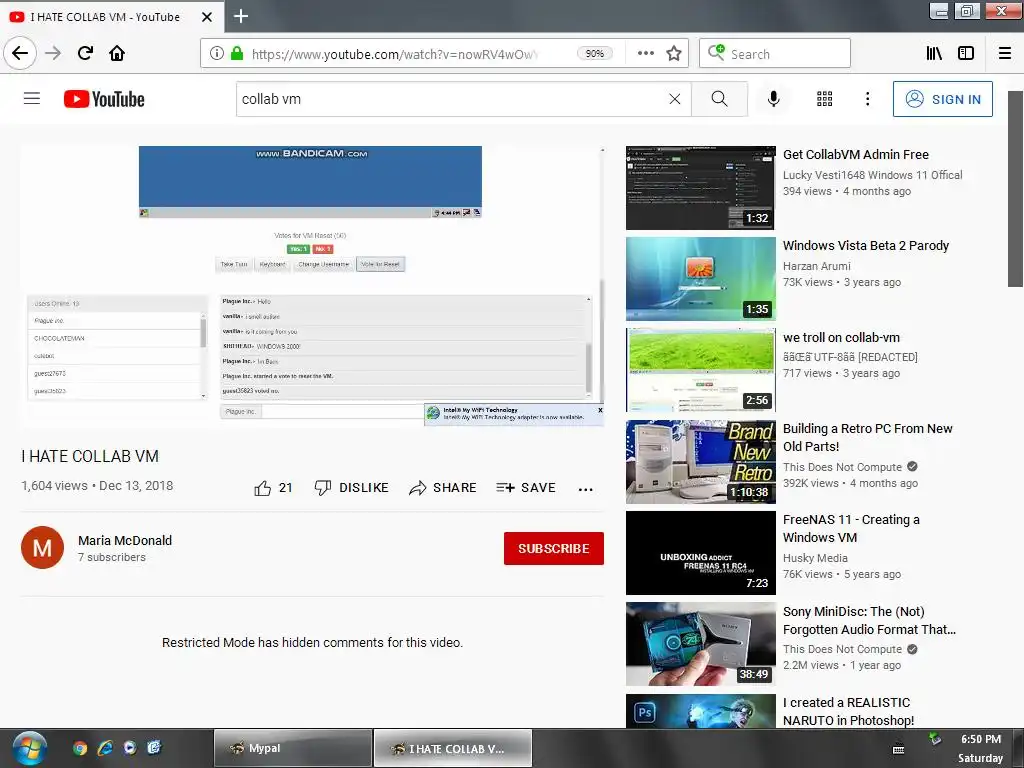
Task: Open Building a Retro PC thumbnail
Action: (701, 462)
